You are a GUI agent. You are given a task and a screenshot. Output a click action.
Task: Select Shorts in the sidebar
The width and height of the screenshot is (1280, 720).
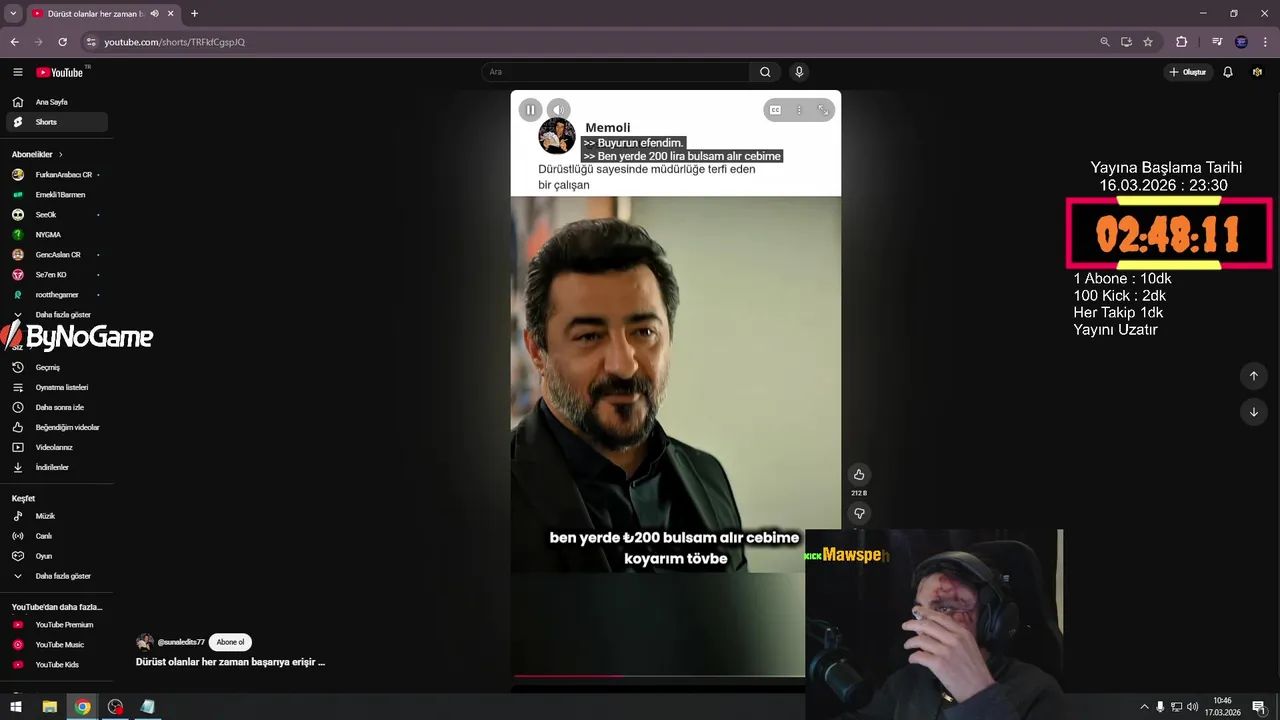tap(57, 122)
